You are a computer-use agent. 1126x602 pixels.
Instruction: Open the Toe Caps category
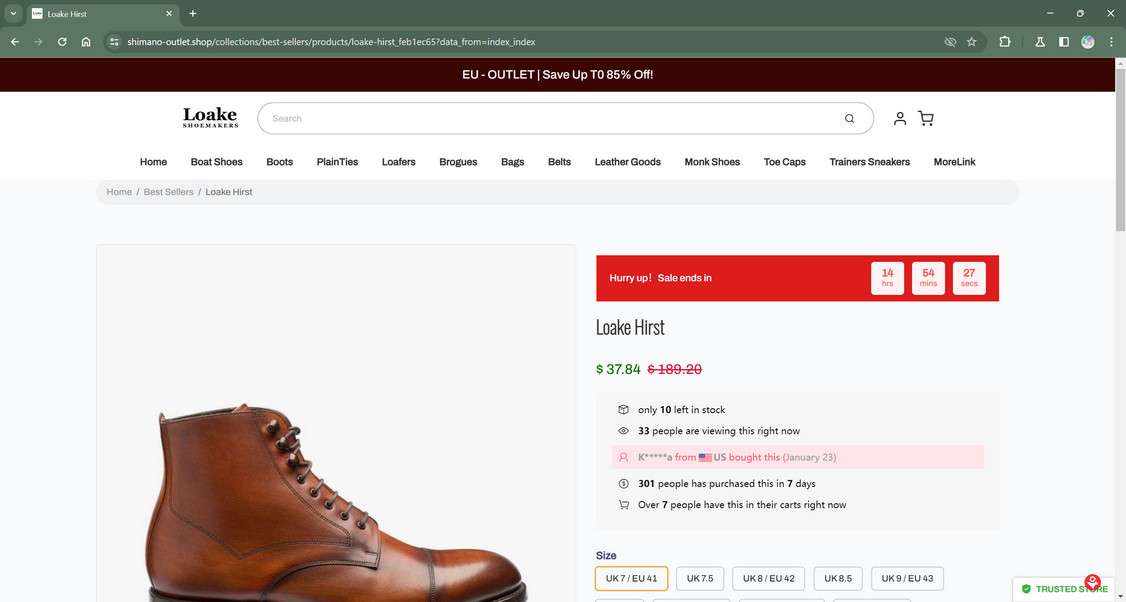tap(785, 162)
